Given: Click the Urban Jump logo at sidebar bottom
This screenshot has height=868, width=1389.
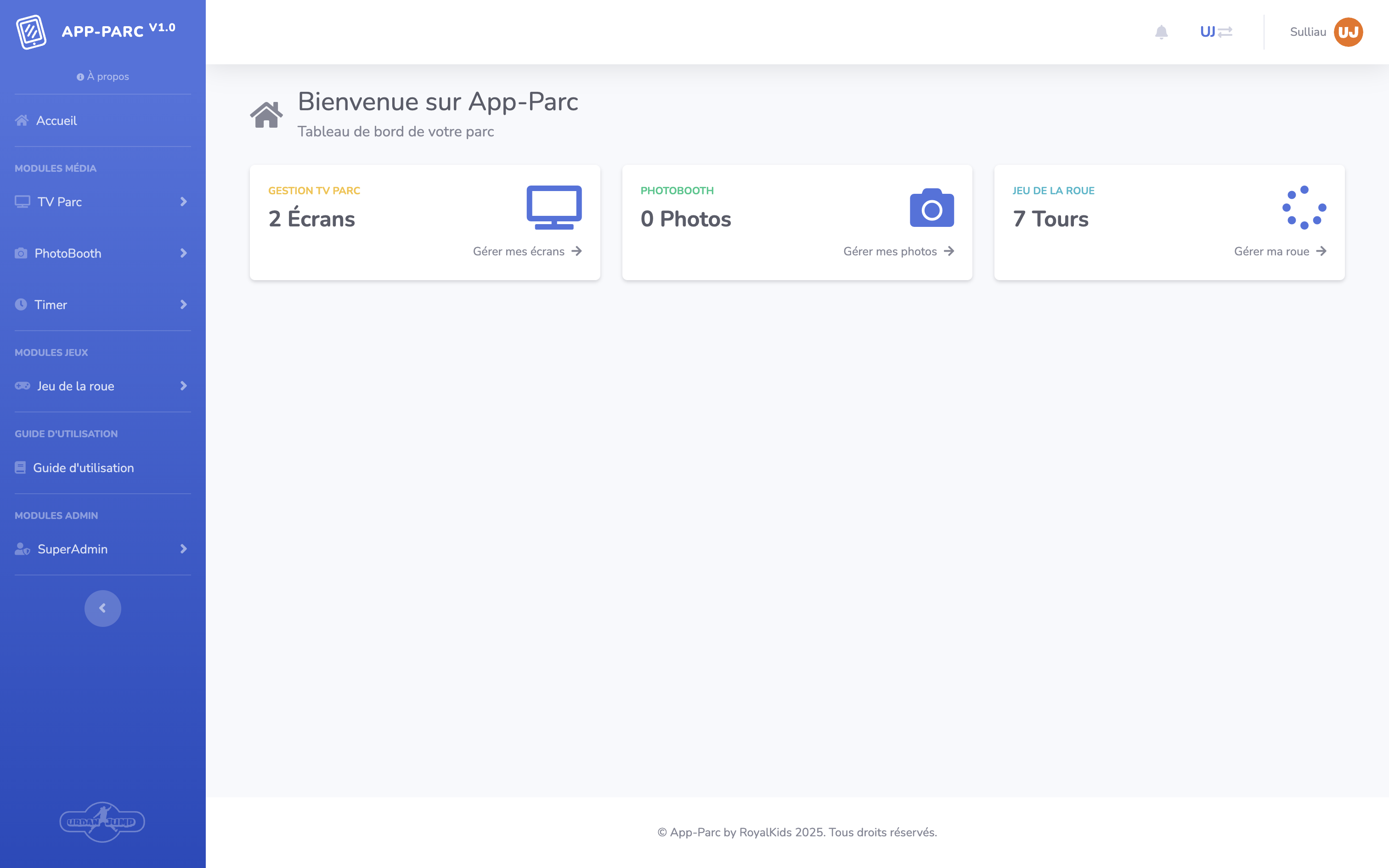Looking at the screenshot, I should [x=103, y=822].
